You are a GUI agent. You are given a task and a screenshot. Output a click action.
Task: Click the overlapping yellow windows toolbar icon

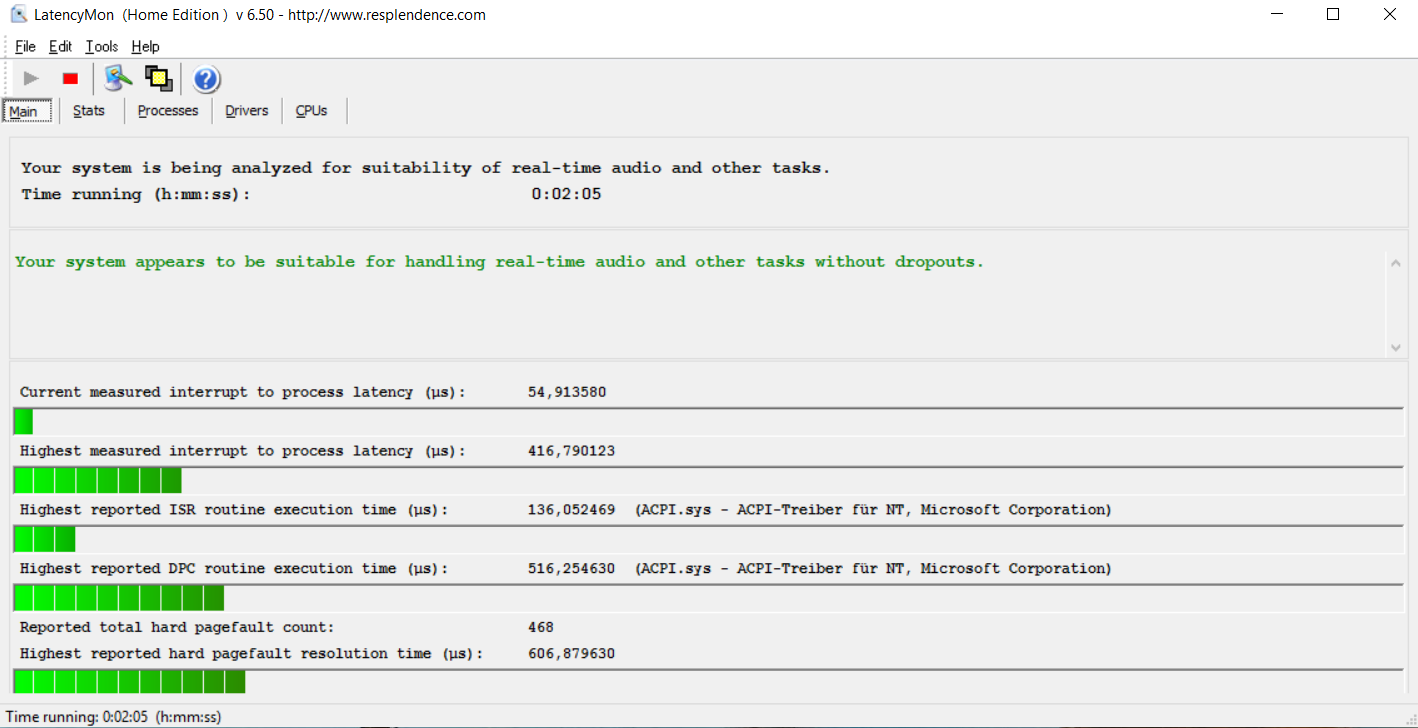click(158, 78)
